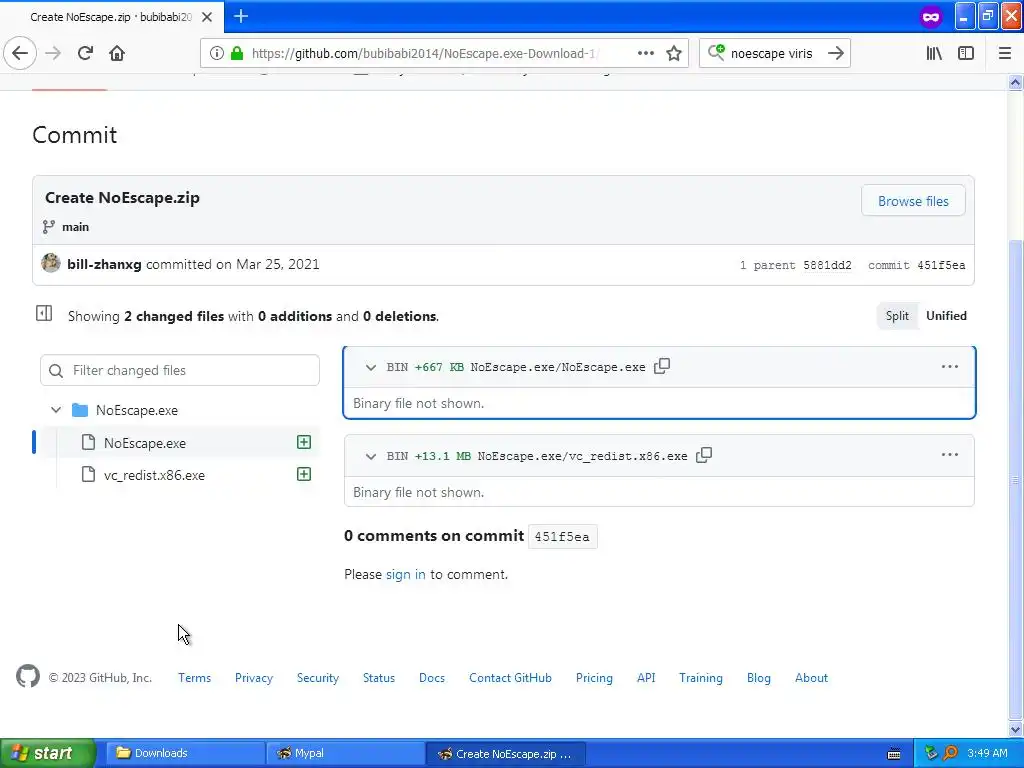Reload the current page
The height and width of the screenshot is (768, 1024).
85,53
